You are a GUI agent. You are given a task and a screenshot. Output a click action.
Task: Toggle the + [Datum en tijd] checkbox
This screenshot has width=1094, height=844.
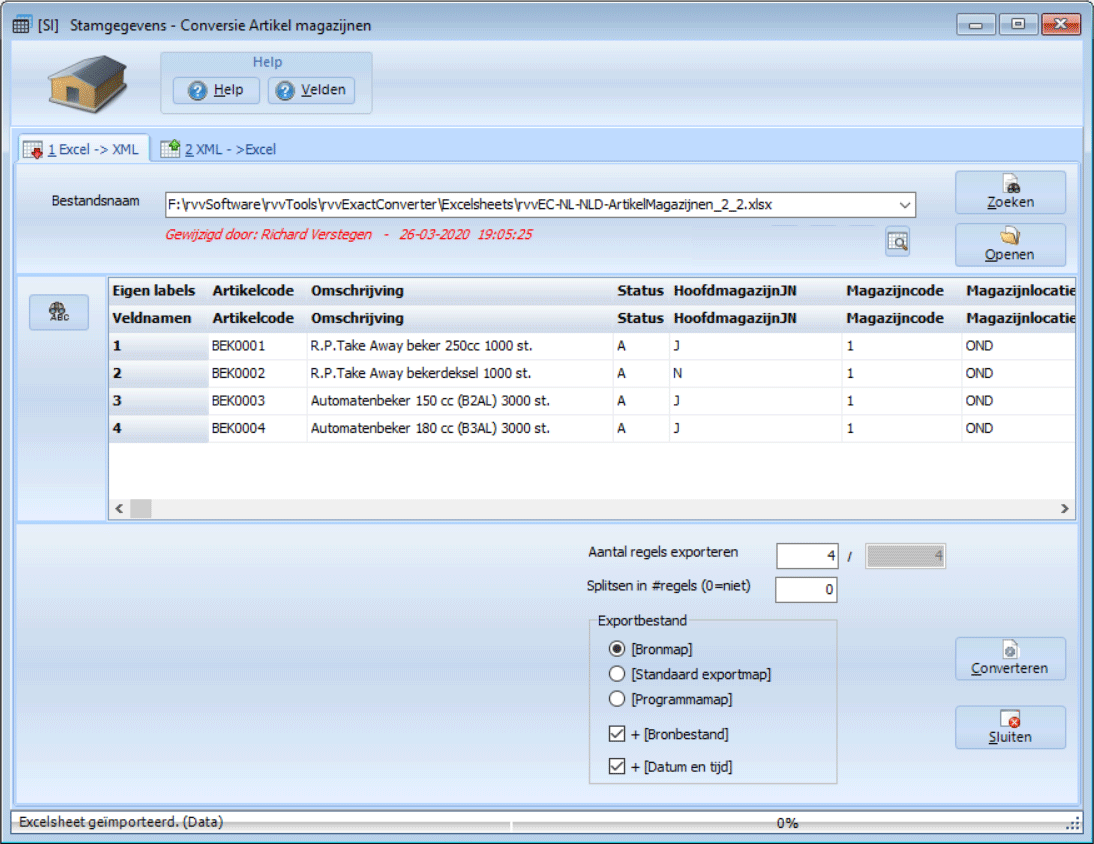(617, 767)
